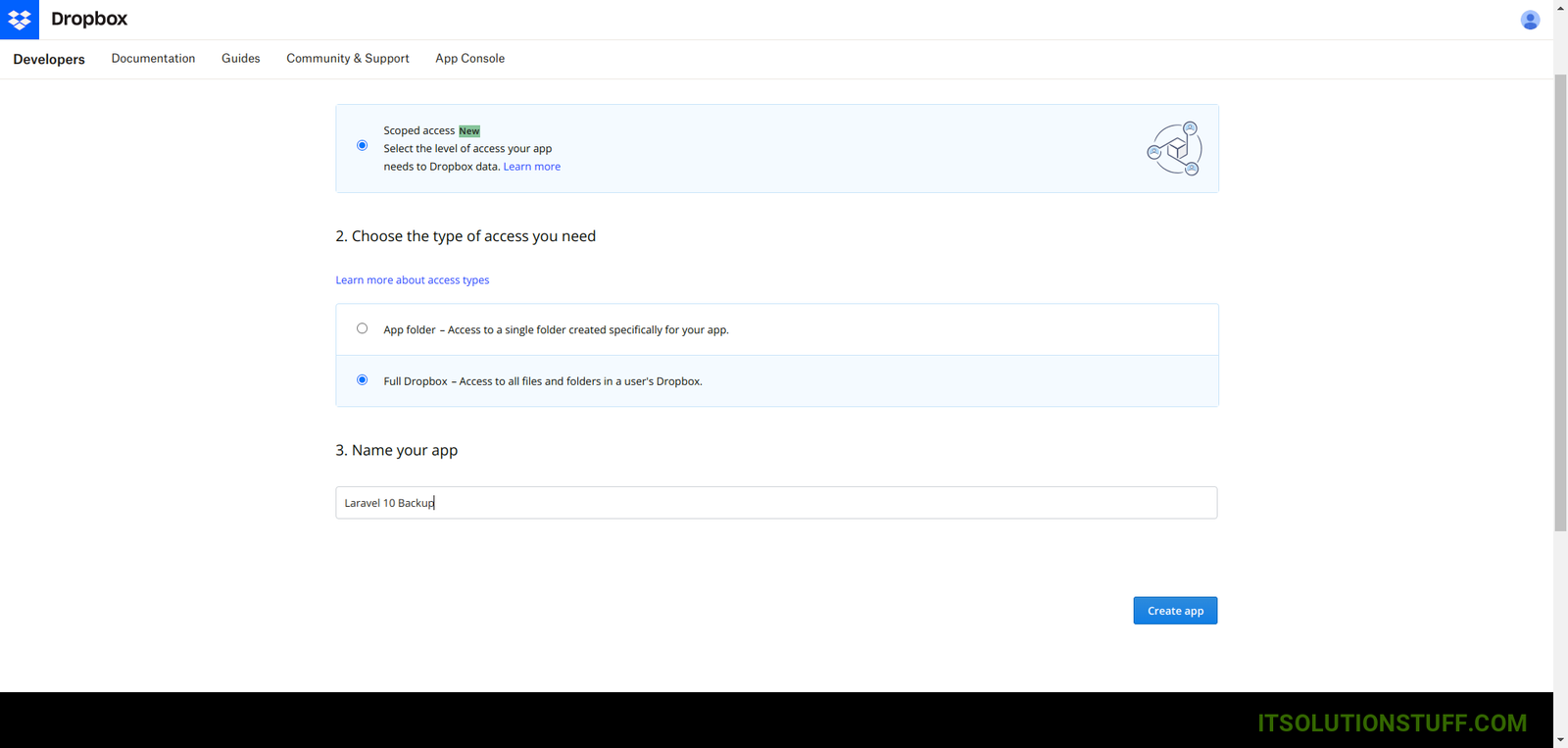The image size is (1568, 748).
Task: Choose the App folder access option
Action: point(363,329)
